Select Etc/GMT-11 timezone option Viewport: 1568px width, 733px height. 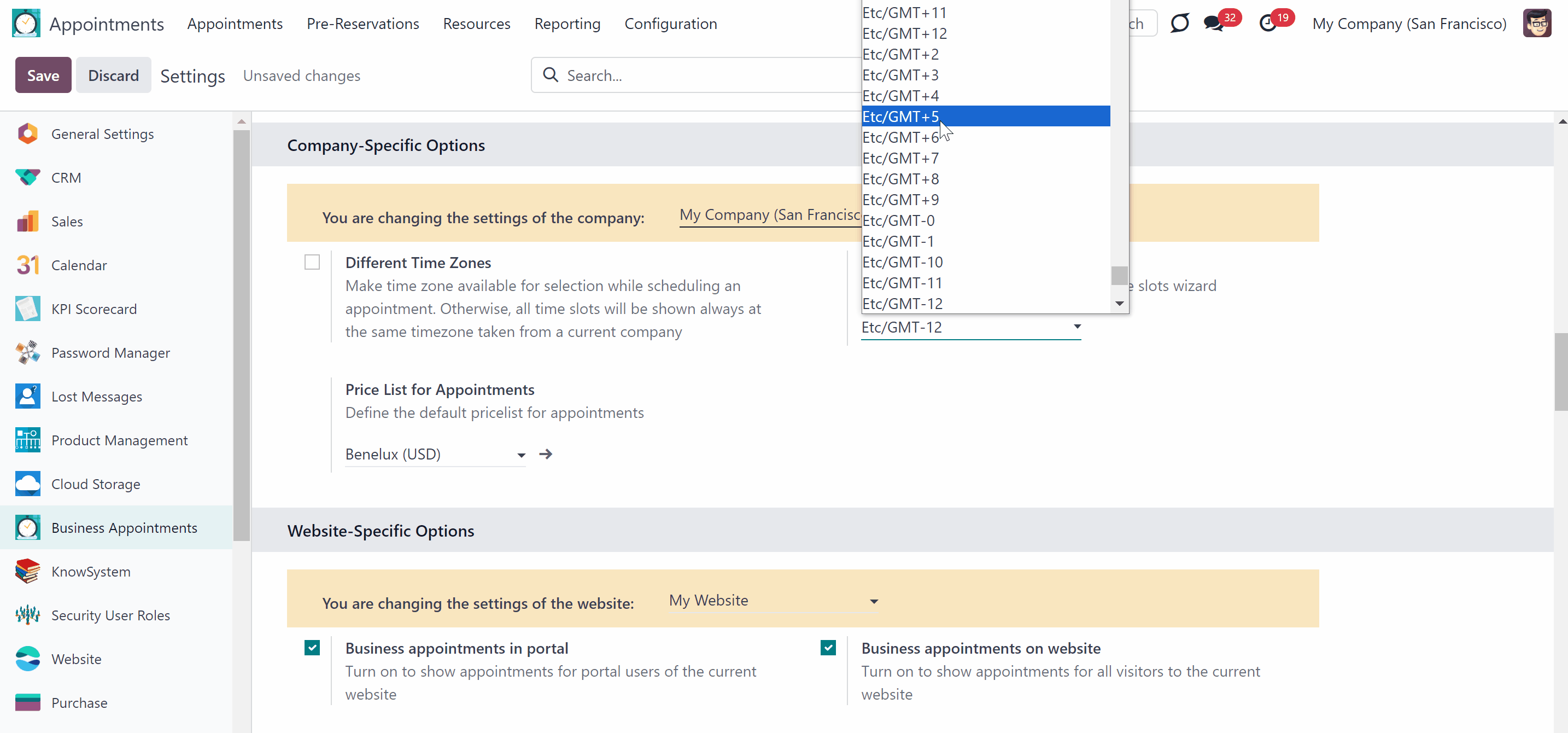986,283
